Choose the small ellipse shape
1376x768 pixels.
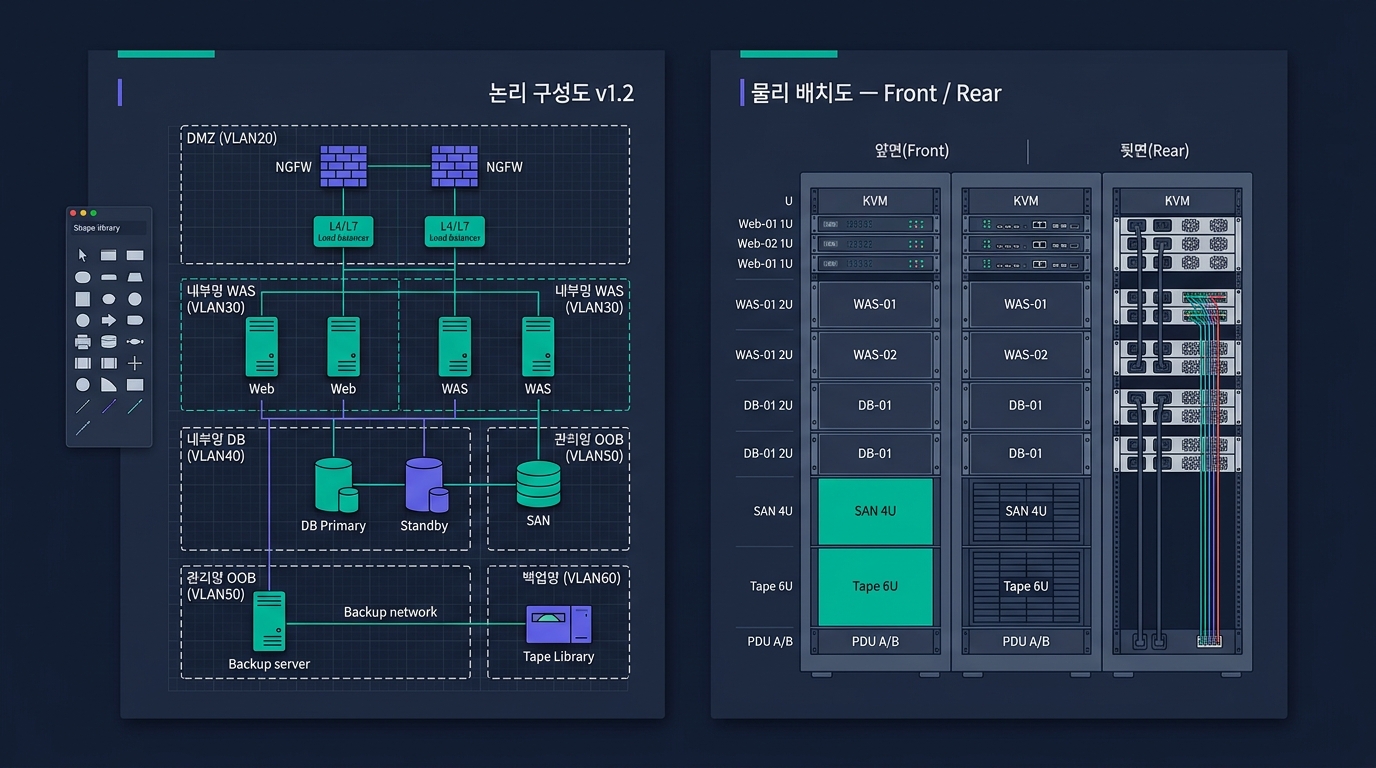(x=109, y=299)
